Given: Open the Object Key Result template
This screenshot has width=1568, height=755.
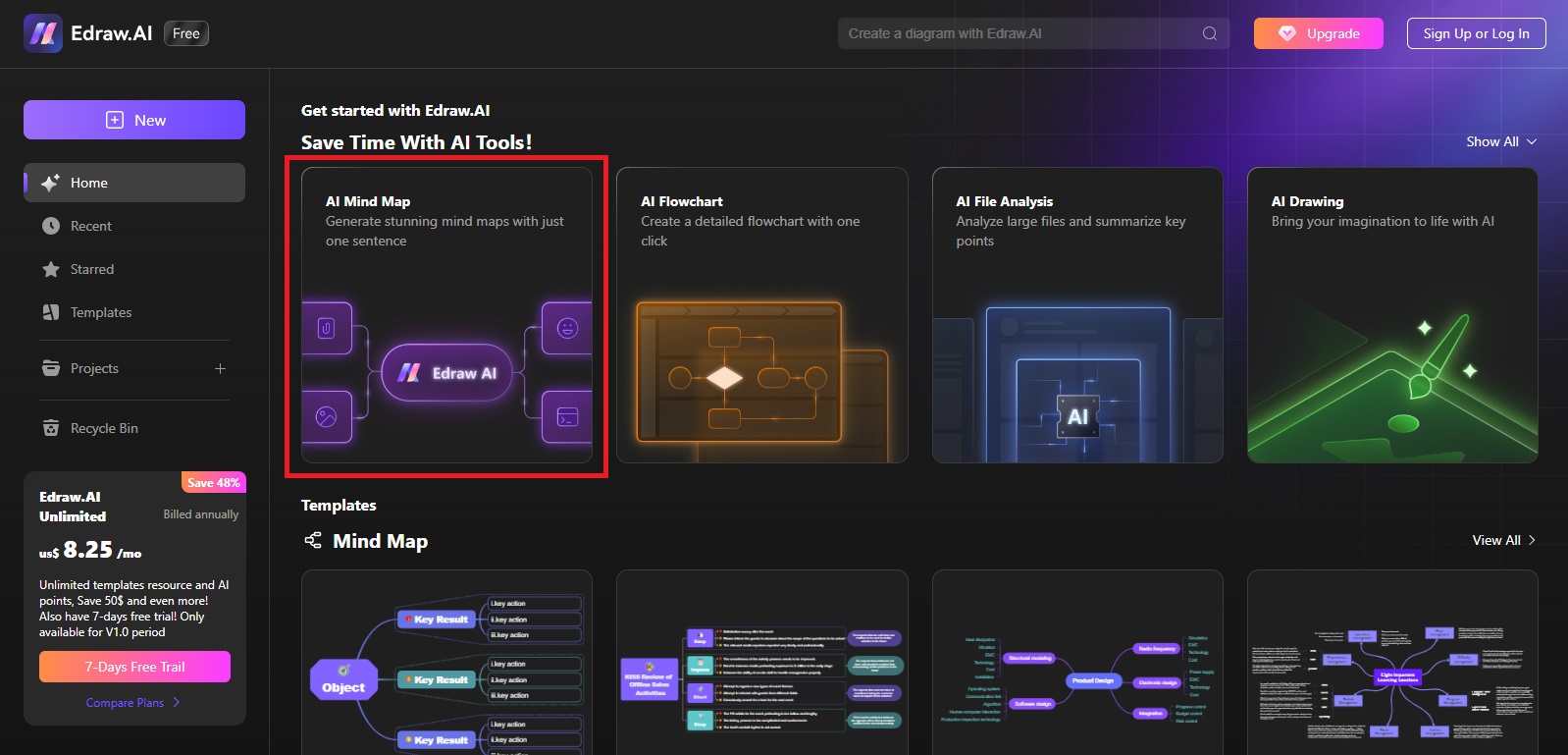Looking at the screenshot, I should 446,663.
